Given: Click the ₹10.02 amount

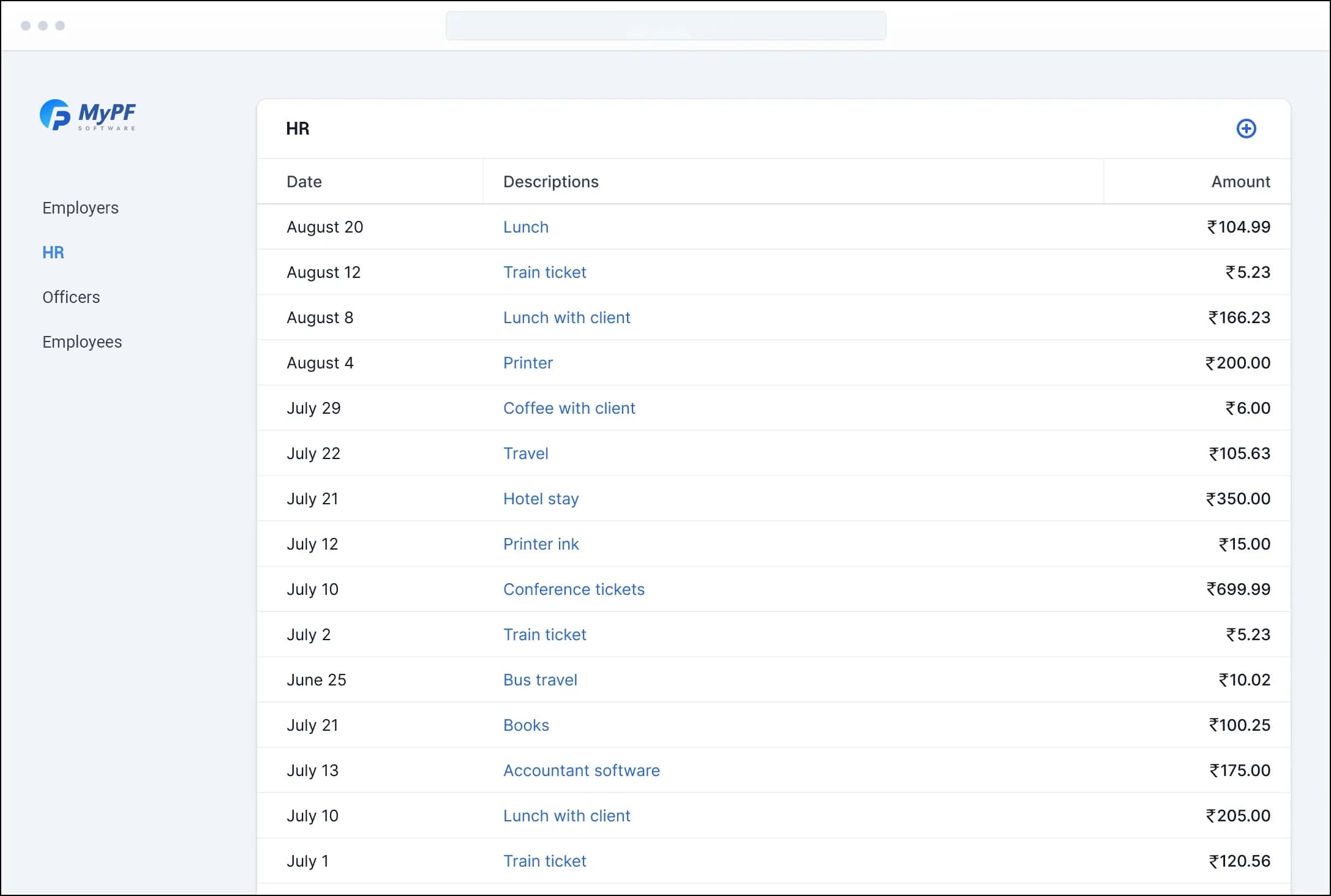Looking at the screenshot, I should [1245, 680].
